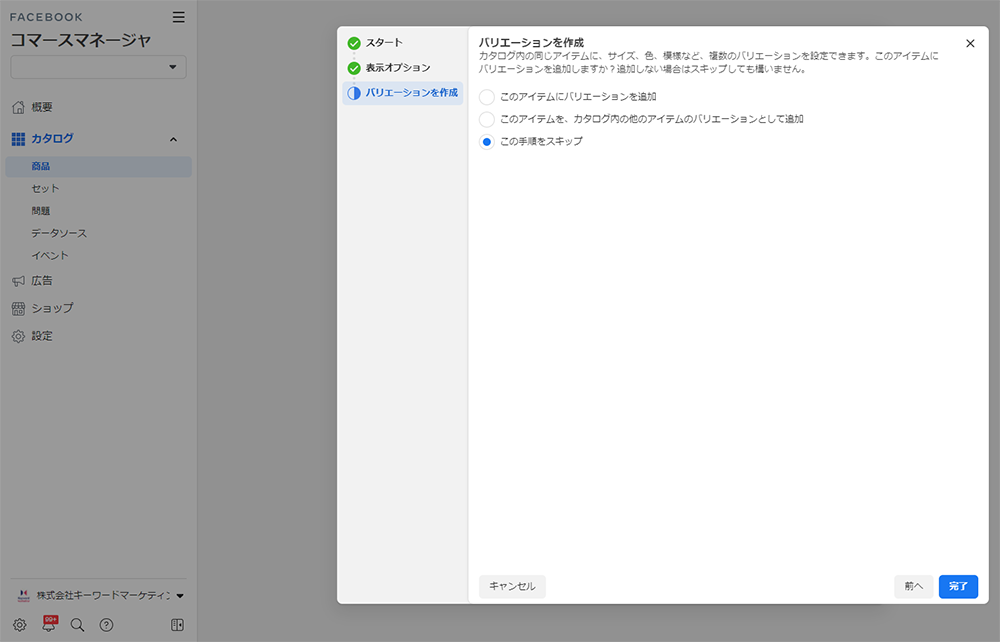
Task: Open notifications with the 99+ badge
Action: [x=49, y=623]
